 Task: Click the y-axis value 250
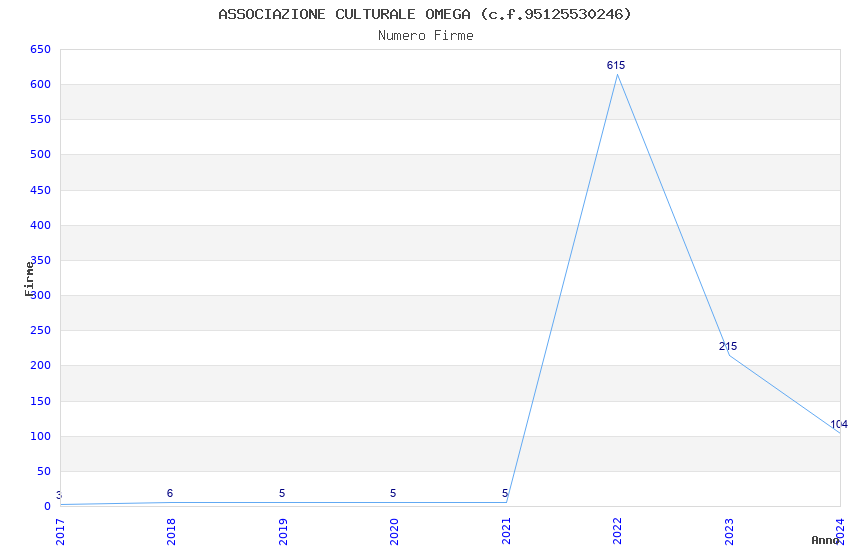pyautogui.click(x=40, y=331)
